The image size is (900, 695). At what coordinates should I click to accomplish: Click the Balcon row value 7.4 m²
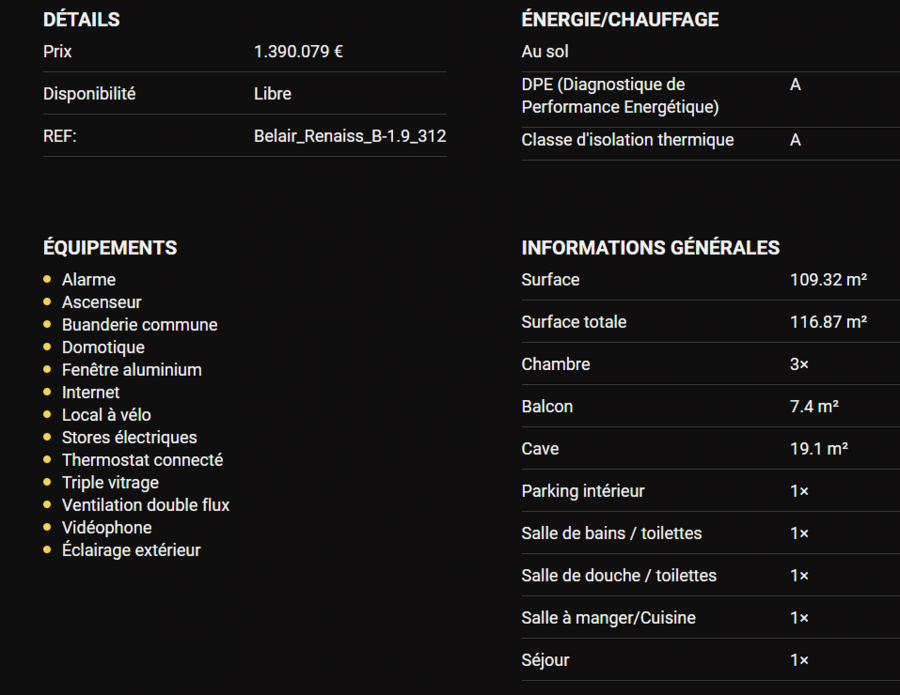(x=814, y=406)
